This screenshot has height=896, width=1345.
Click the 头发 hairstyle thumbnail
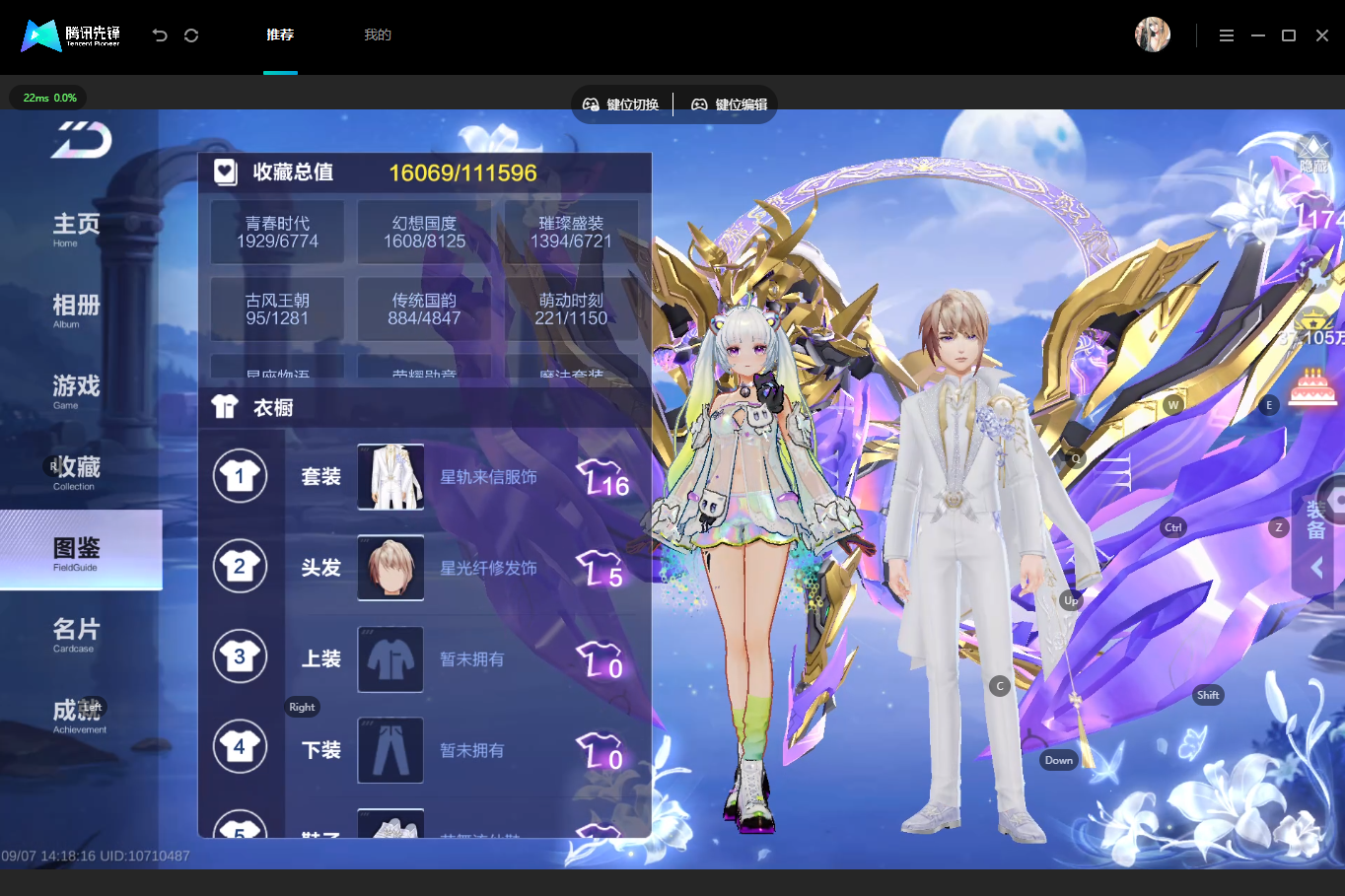coord(390,568)
